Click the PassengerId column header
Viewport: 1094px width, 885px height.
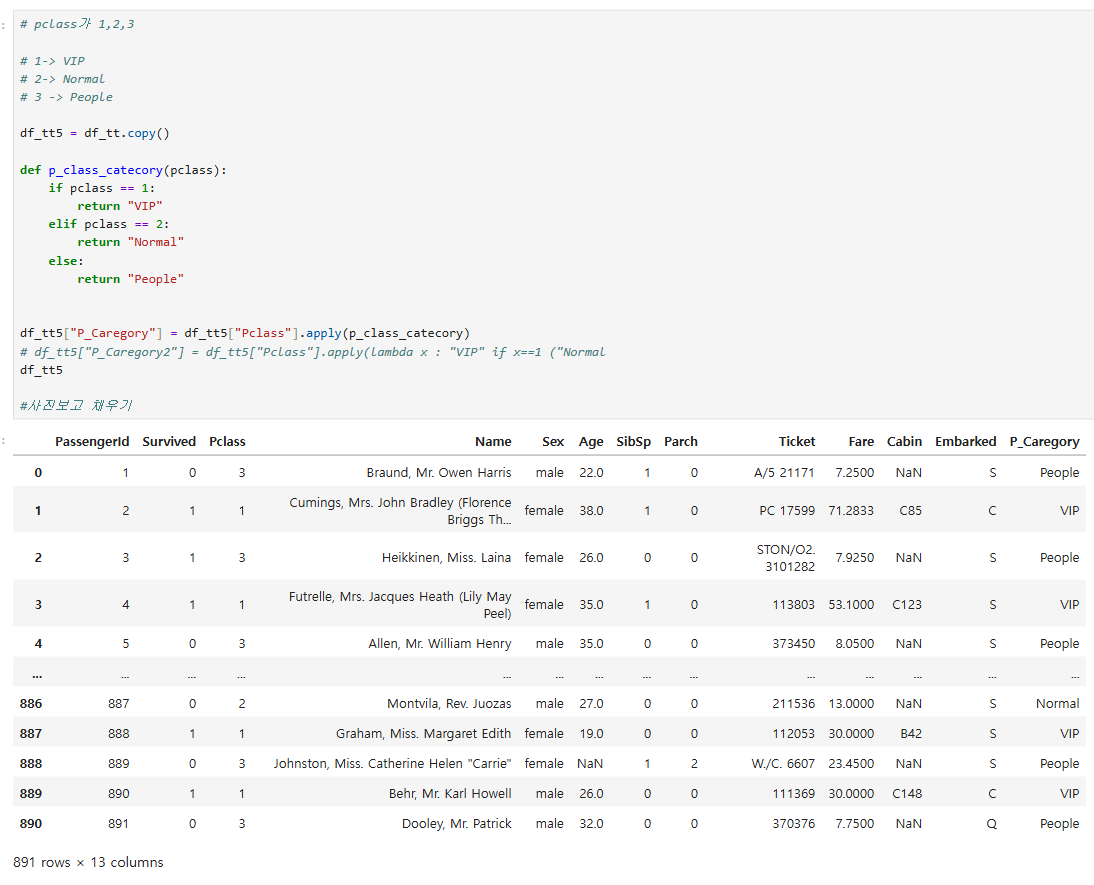pyautogui.click(x=92, y=441)
